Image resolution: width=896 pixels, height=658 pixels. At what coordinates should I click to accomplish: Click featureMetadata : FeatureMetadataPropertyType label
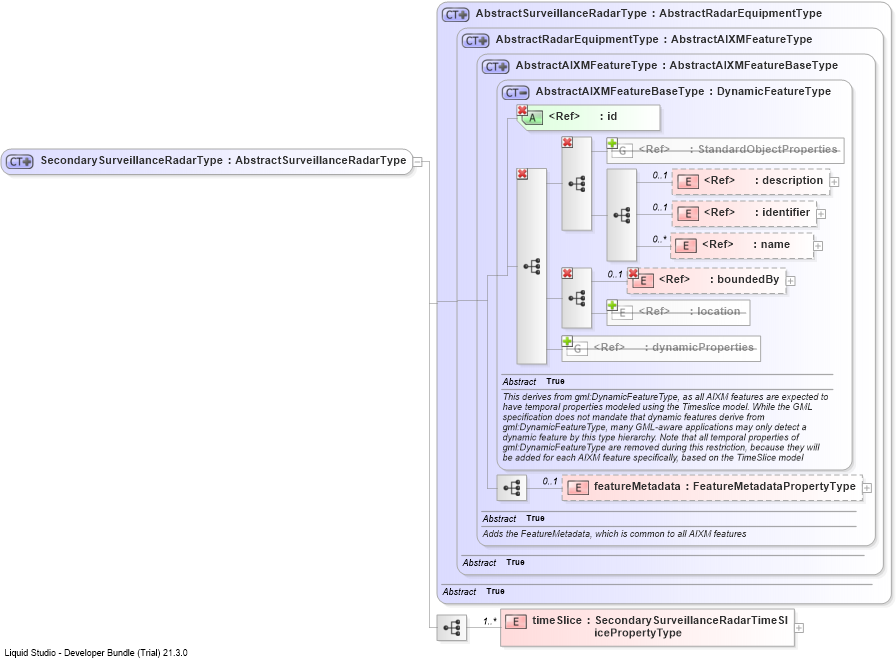pyautogui.click(x=725, y=487)
